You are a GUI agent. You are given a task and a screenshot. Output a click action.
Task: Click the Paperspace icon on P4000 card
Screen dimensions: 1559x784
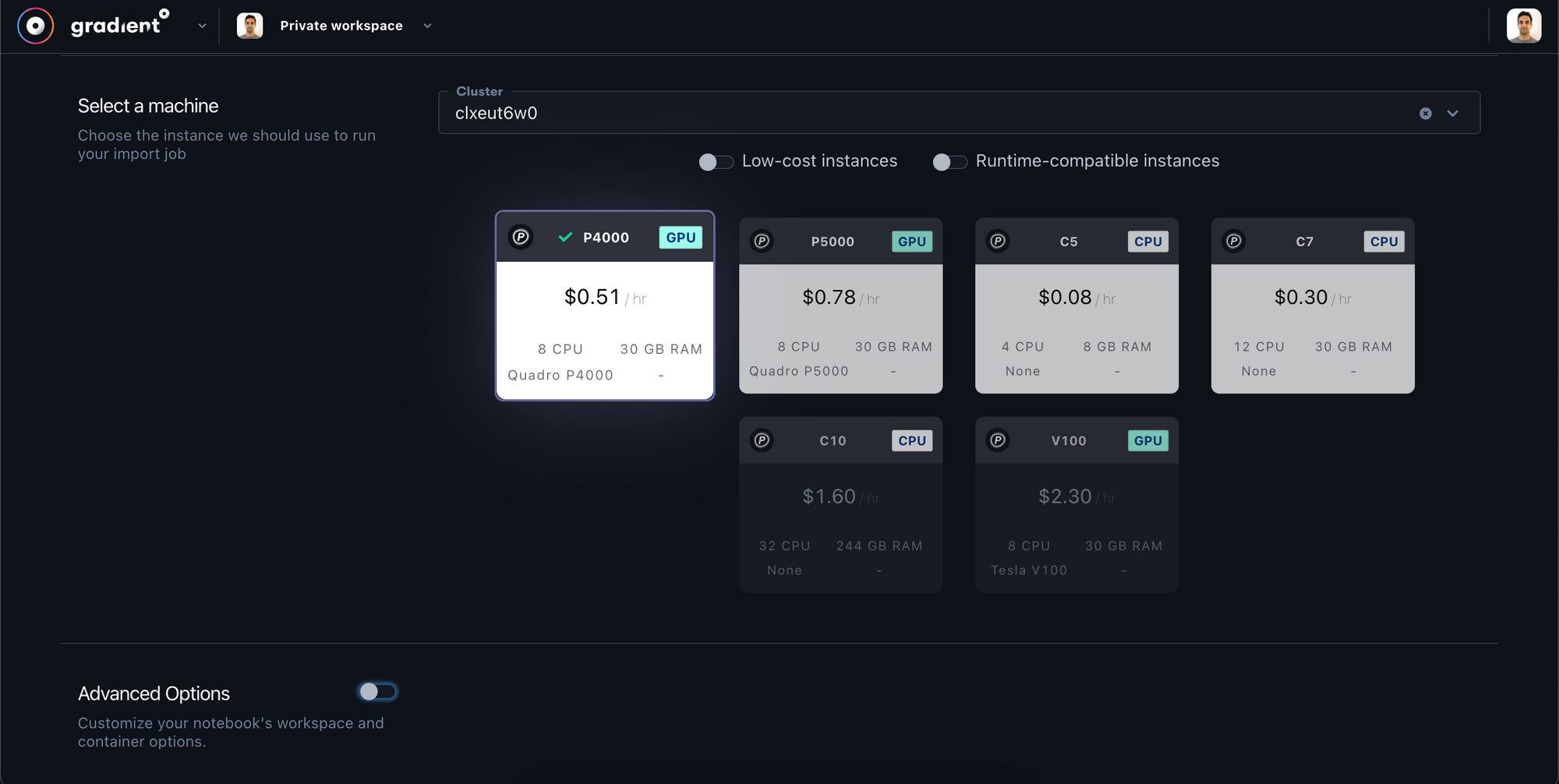tap(521, 237)
